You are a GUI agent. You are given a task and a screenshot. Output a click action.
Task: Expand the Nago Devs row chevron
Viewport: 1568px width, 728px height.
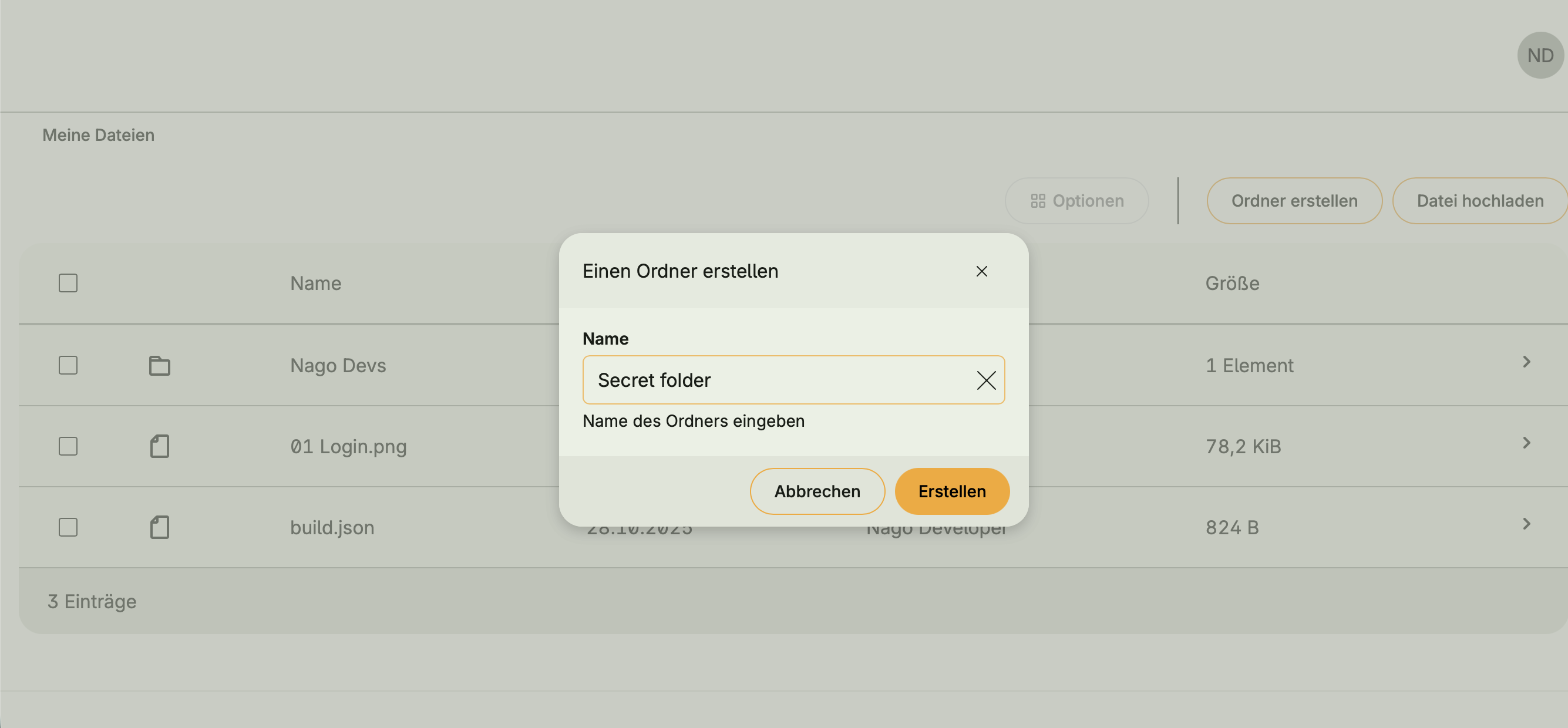pyautogui.click(x=1526, y=362)
